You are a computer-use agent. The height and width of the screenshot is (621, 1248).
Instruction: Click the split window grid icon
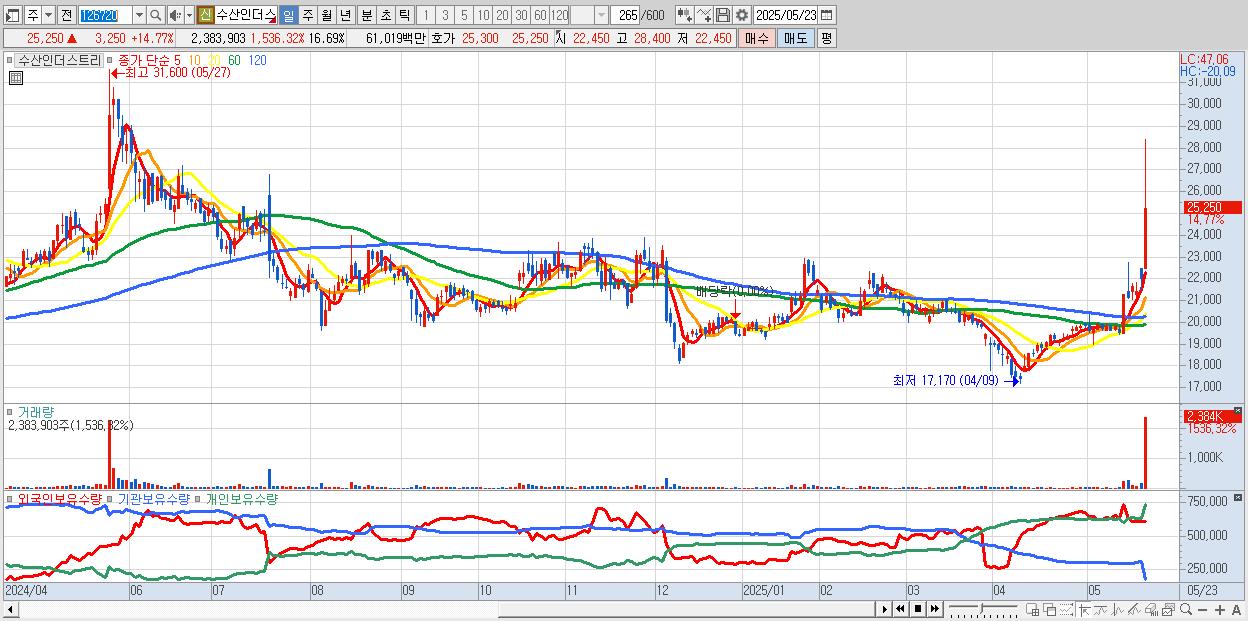click(1033, 609)
